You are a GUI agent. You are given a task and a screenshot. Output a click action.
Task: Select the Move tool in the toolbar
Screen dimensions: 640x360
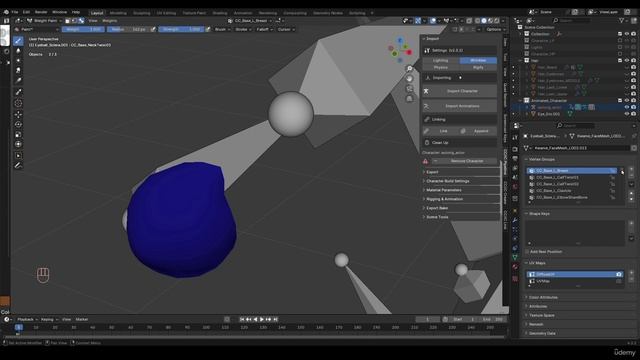pyautogui.click(x=18, y=114)
